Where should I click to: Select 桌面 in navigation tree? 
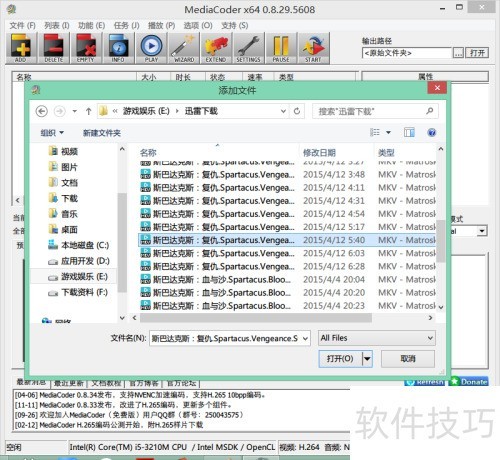pyautogui.click(x=63, y=229)
